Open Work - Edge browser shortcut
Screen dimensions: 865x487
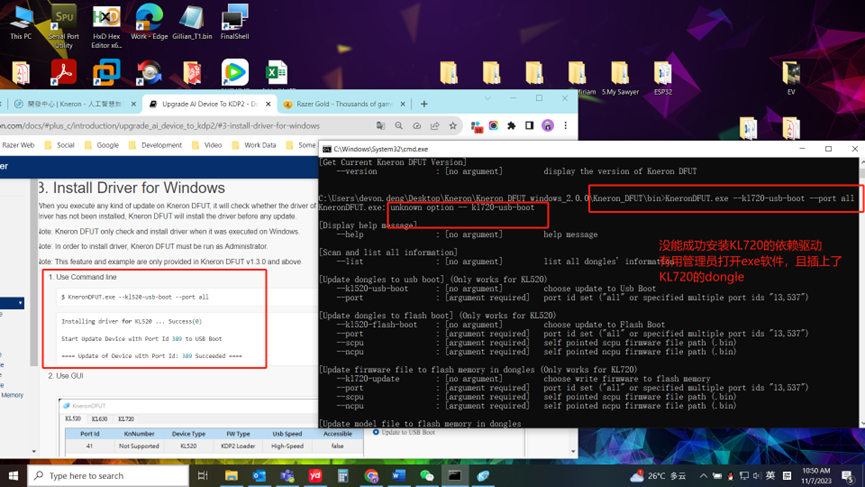149,23
